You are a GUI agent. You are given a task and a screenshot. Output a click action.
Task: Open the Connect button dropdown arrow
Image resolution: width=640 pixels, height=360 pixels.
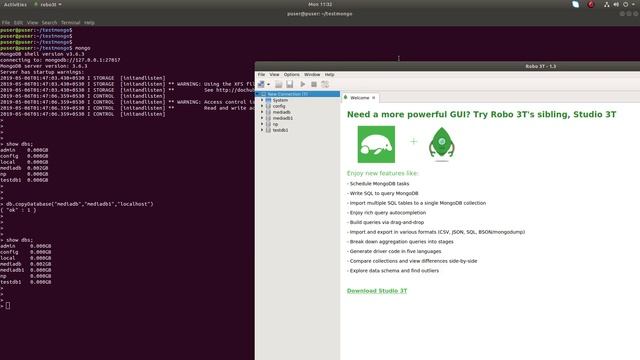[x=268, y=85]
